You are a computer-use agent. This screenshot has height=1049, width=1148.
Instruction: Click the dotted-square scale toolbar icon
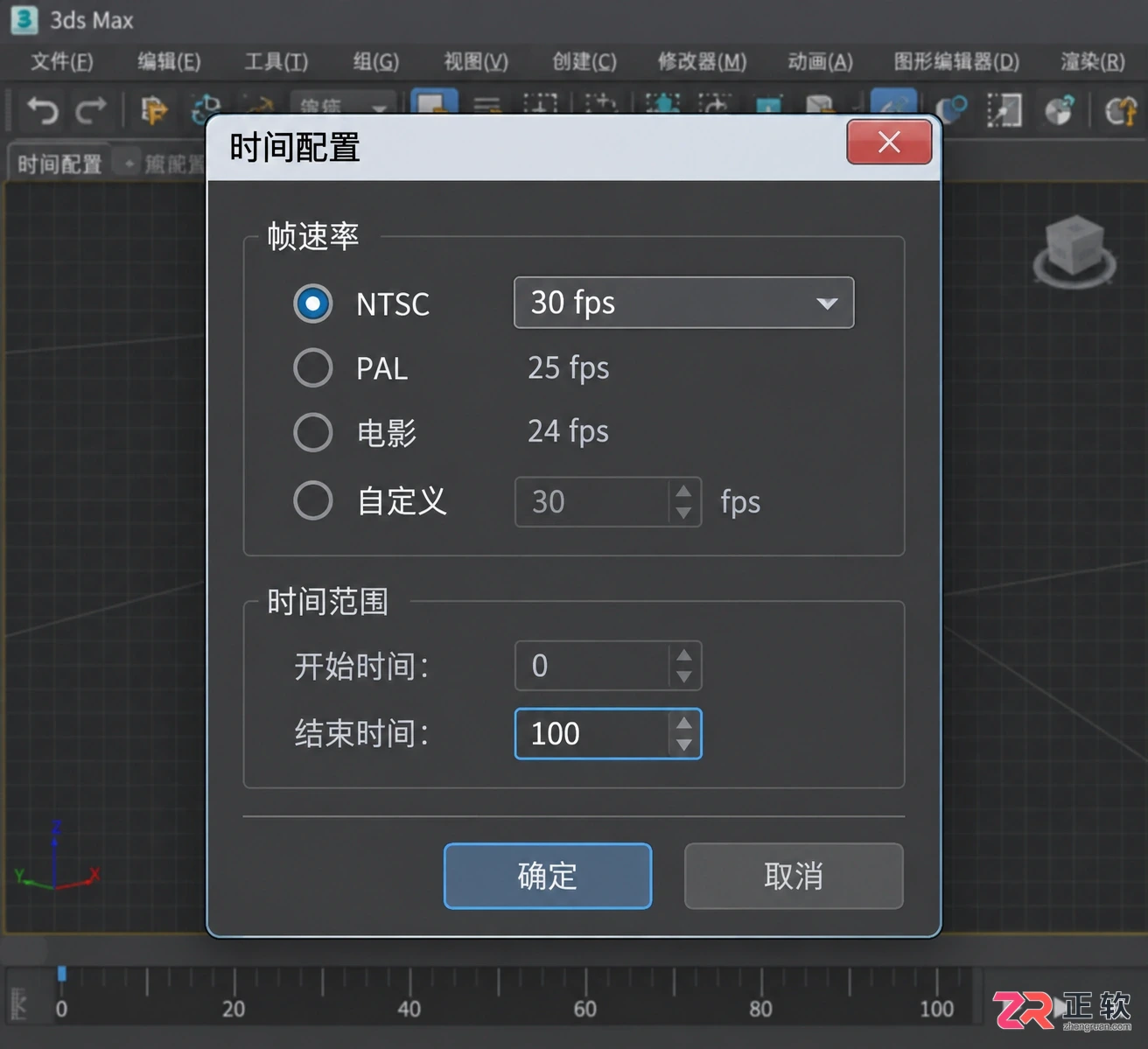pyautogui.click(x=1004, y=111)
